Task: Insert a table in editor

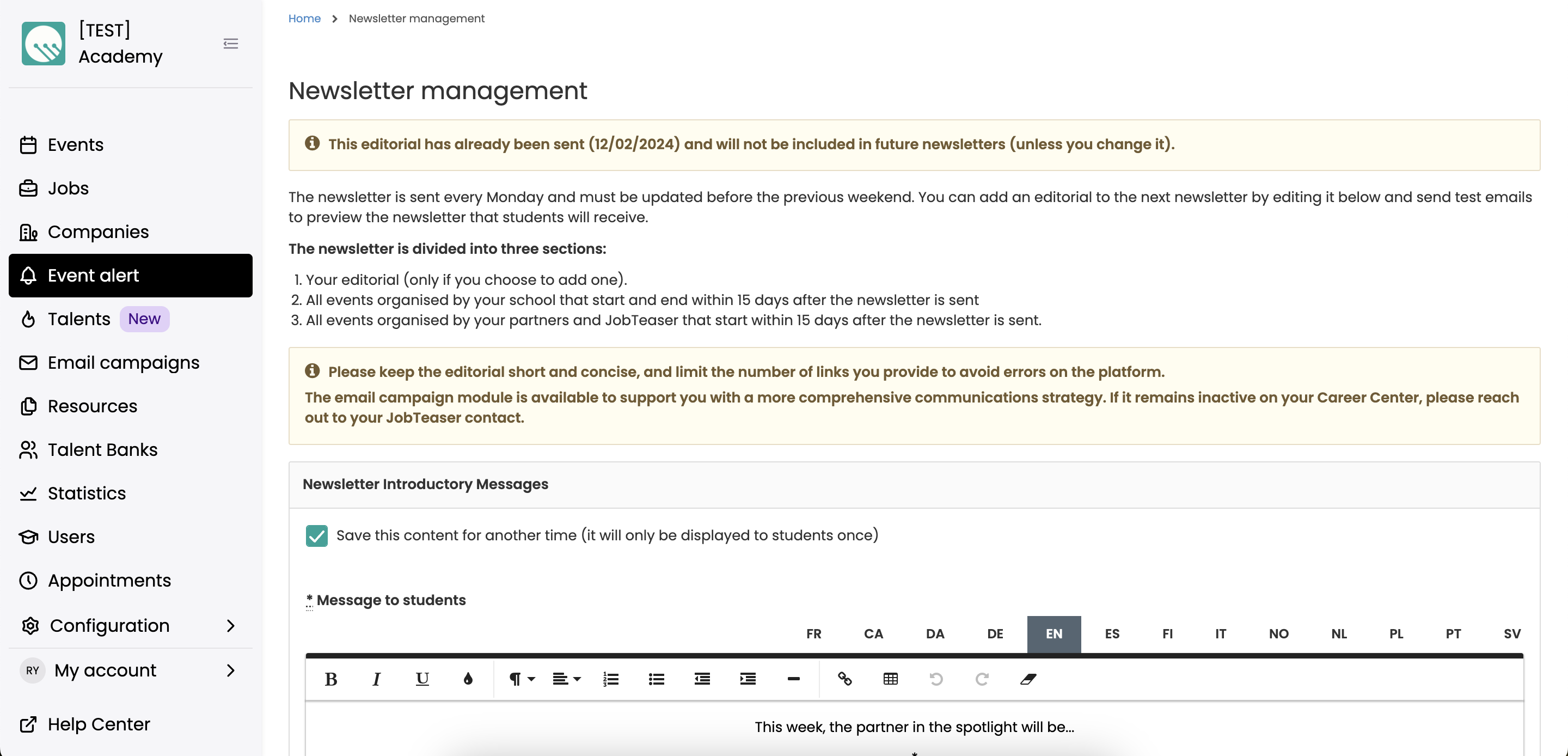Action: 890,679
